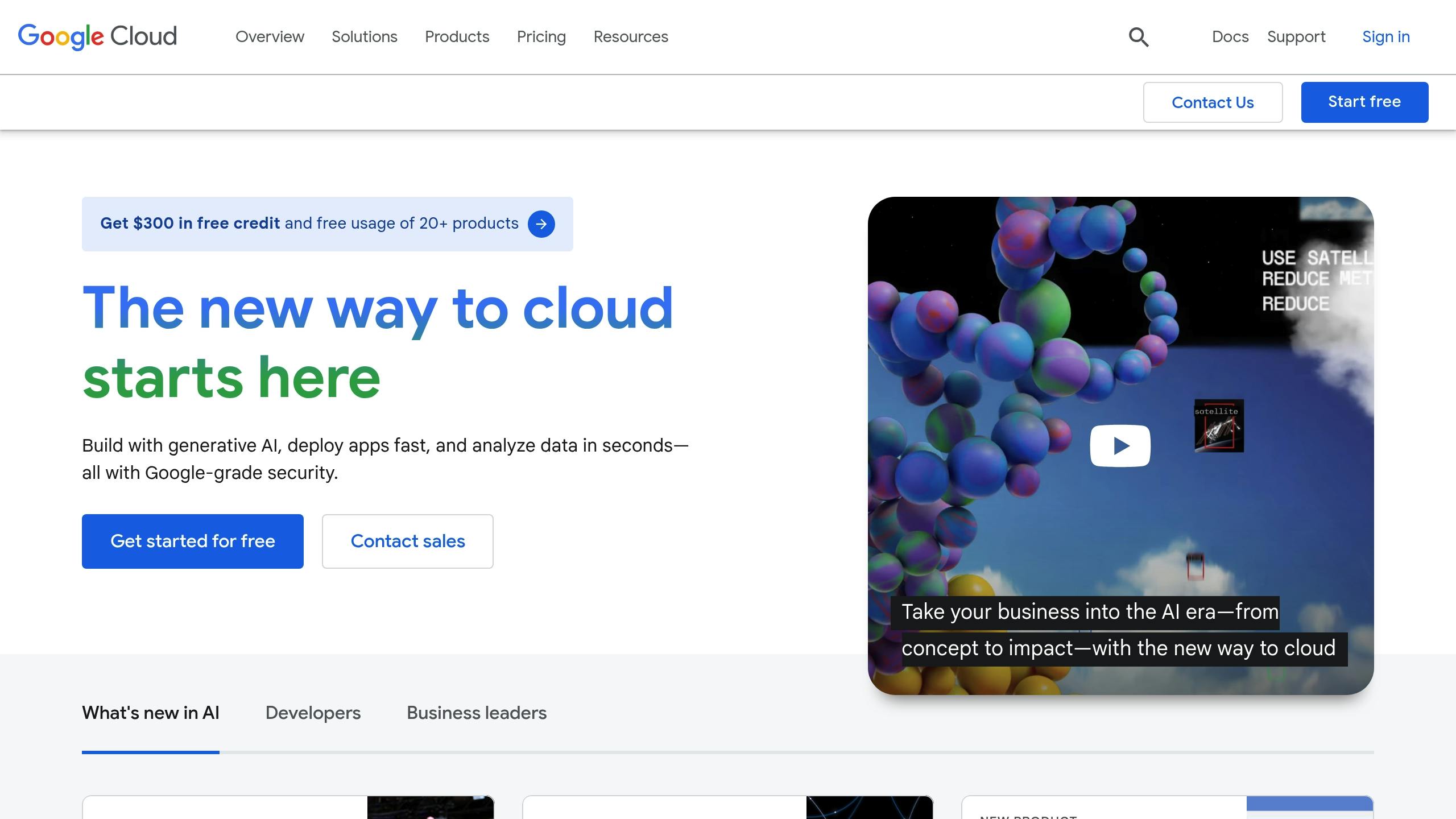Open the Products menu
The image size is (1456, 819).
pos(457,37)
